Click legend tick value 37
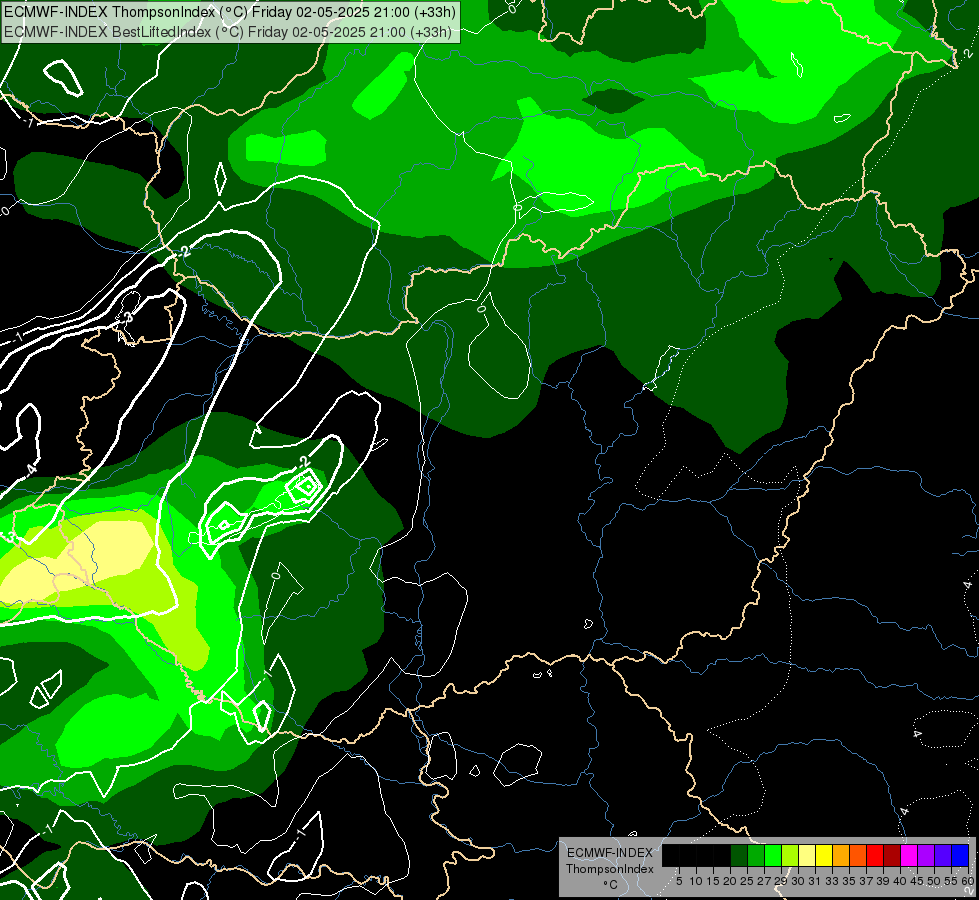This screenshot has height=900, width=979. point(866,881)
